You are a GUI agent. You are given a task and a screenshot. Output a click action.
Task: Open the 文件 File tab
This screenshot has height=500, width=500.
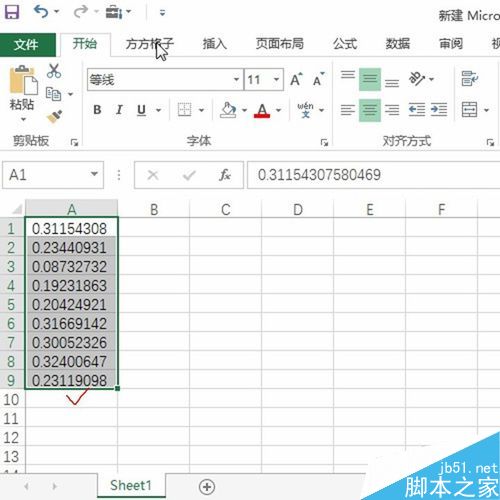28,45
